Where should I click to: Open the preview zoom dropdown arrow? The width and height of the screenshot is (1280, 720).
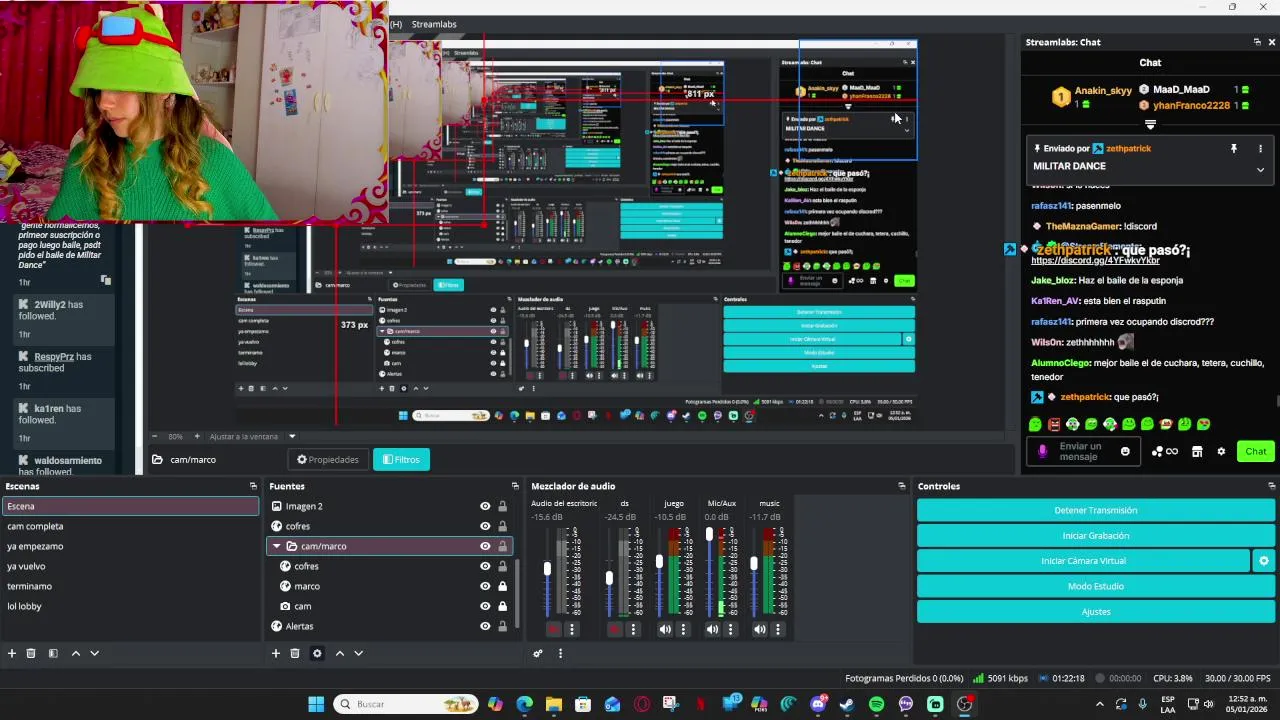pos(292,436)
